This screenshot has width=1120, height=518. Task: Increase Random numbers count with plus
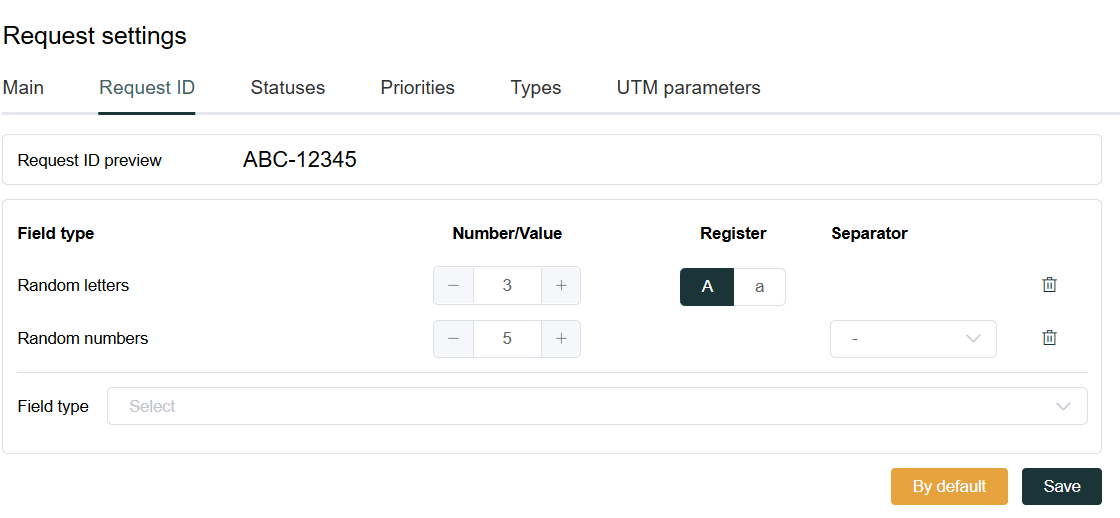561,339
